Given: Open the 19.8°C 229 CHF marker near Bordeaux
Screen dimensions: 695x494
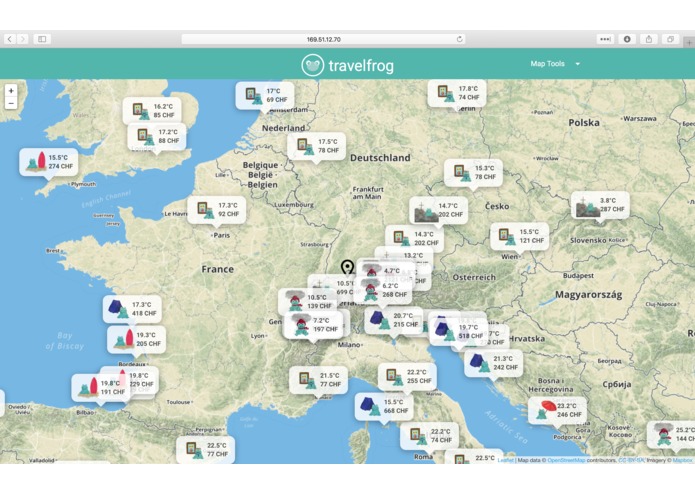Looking at the screenshot, I should [x=141, y=380].
